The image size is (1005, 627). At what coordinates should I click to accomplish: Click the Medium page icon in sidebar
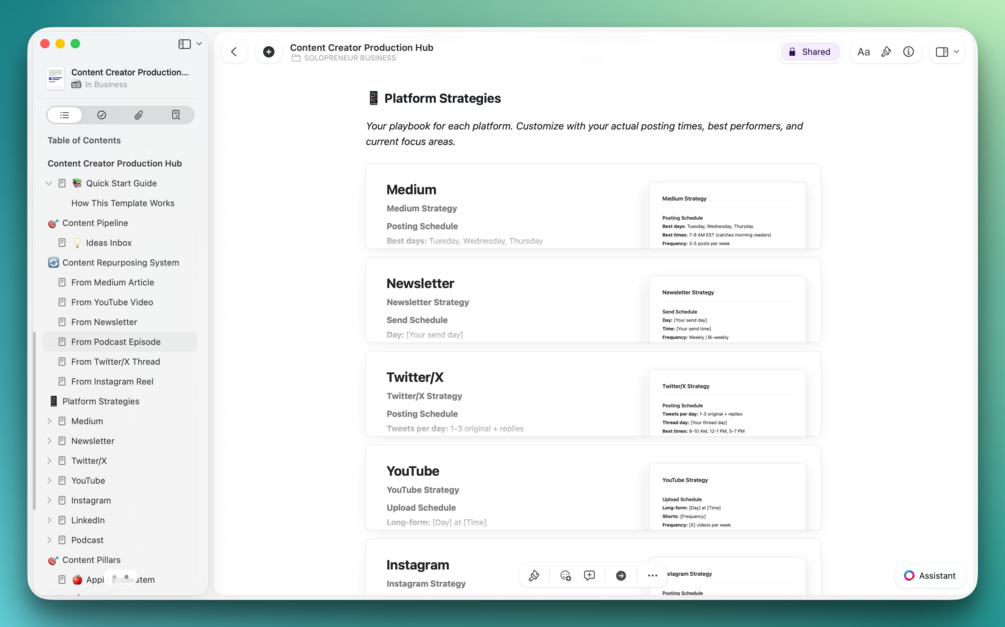(x=62, y=421)
